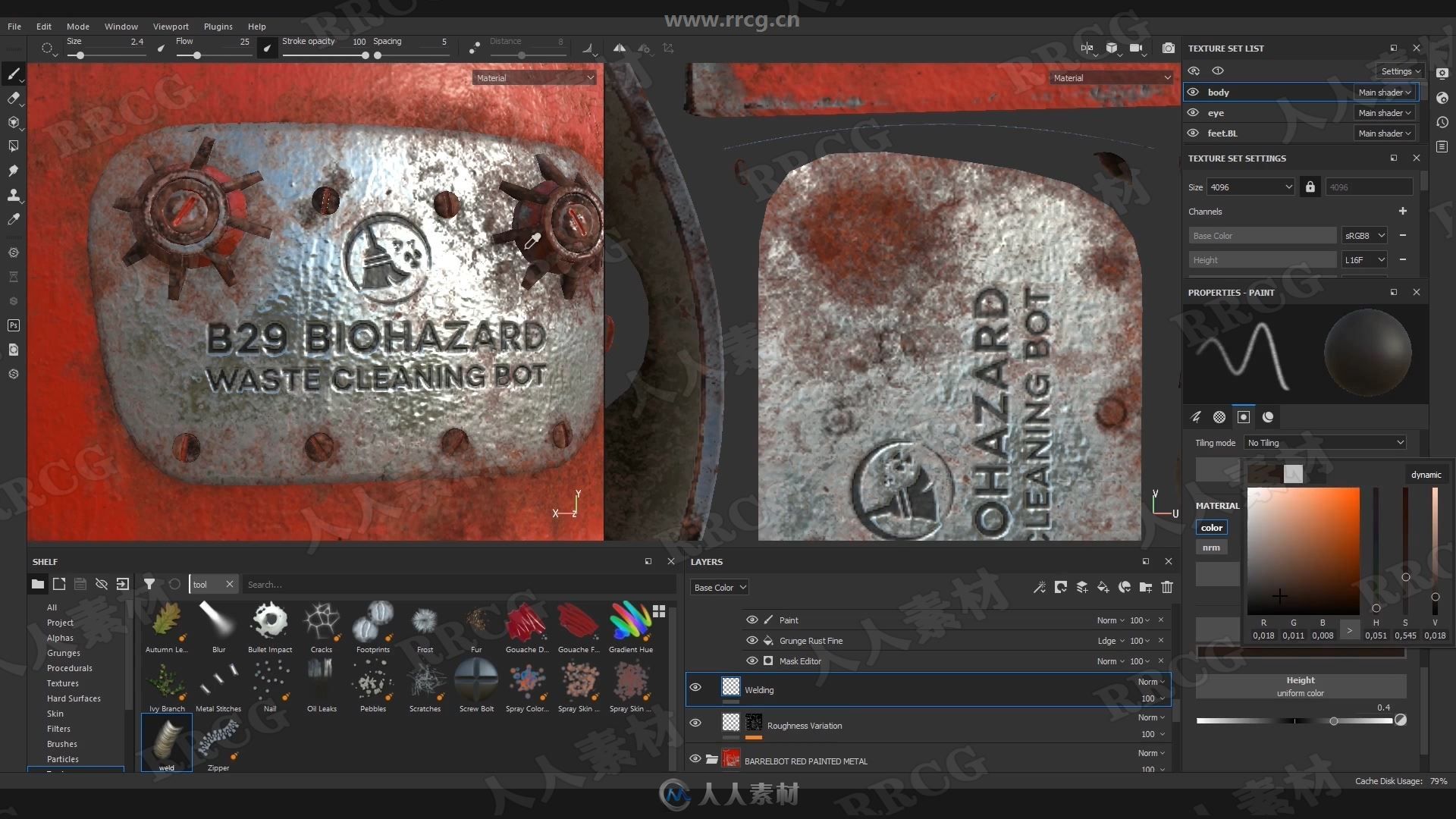Pick a color in the saturation-value square

[x=1303, y=551]
